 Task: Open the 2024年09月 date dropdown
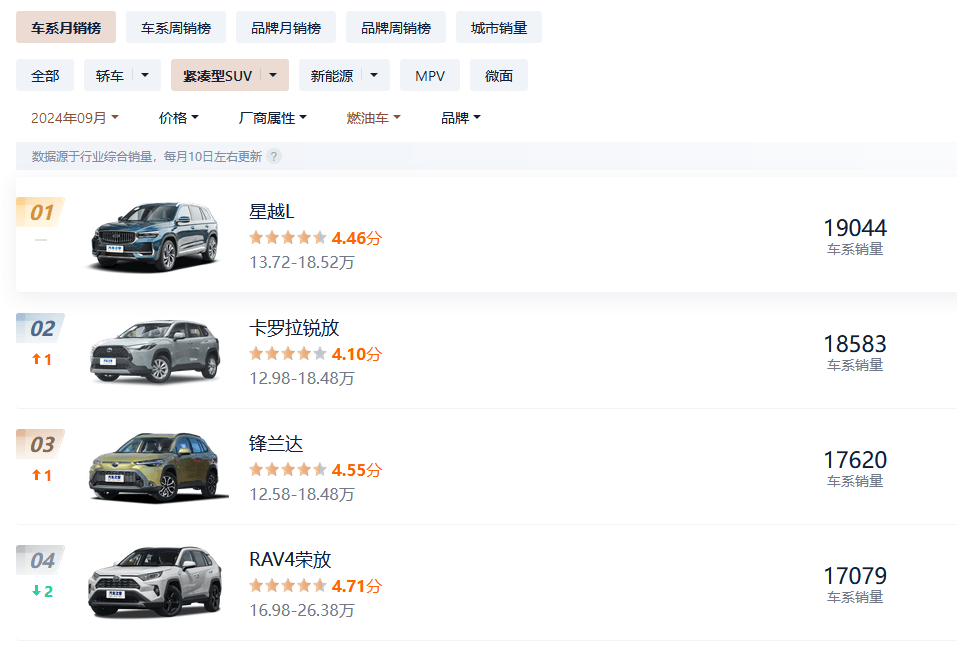[x=74, y=118]
